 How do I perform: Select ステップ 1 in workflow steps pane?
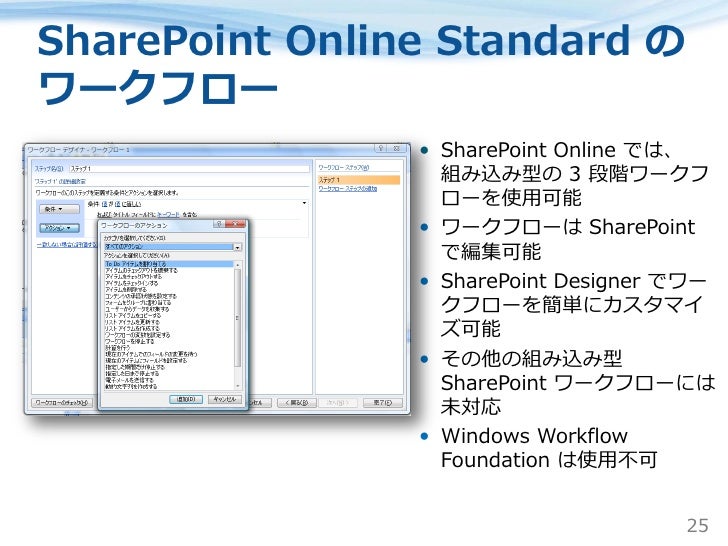(x=358, y=179)
